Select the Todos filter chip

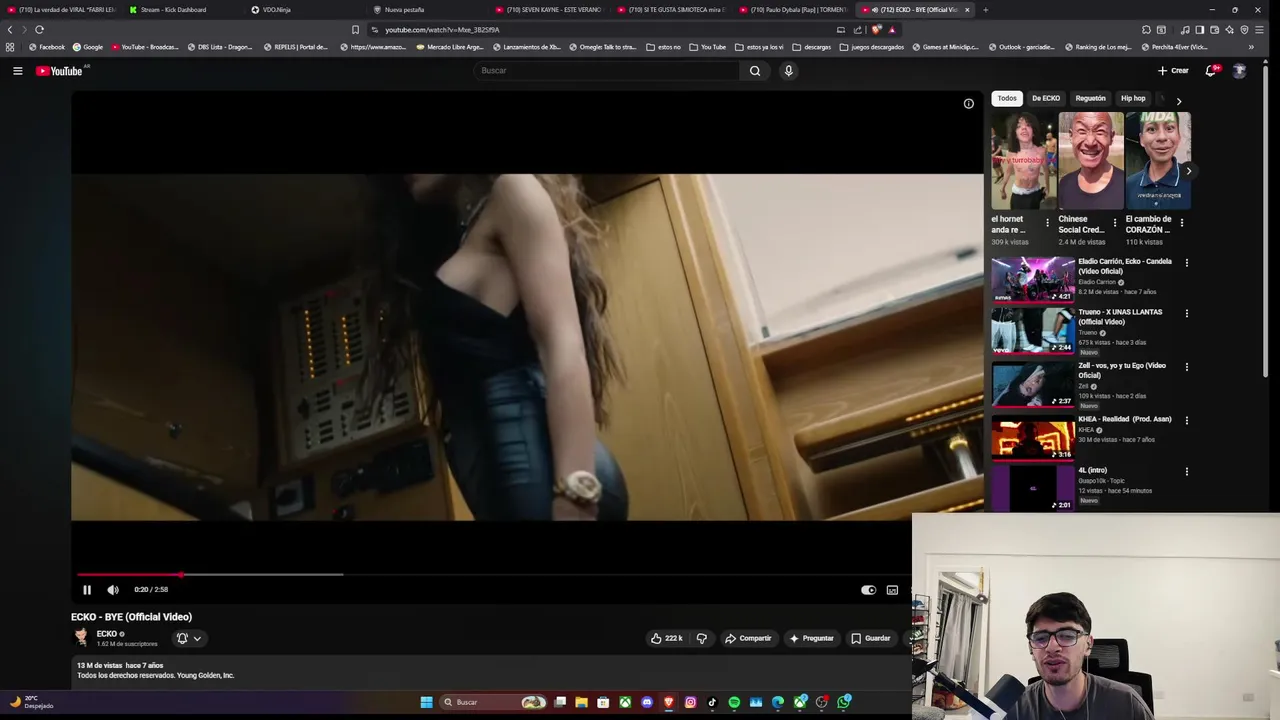1007,98
